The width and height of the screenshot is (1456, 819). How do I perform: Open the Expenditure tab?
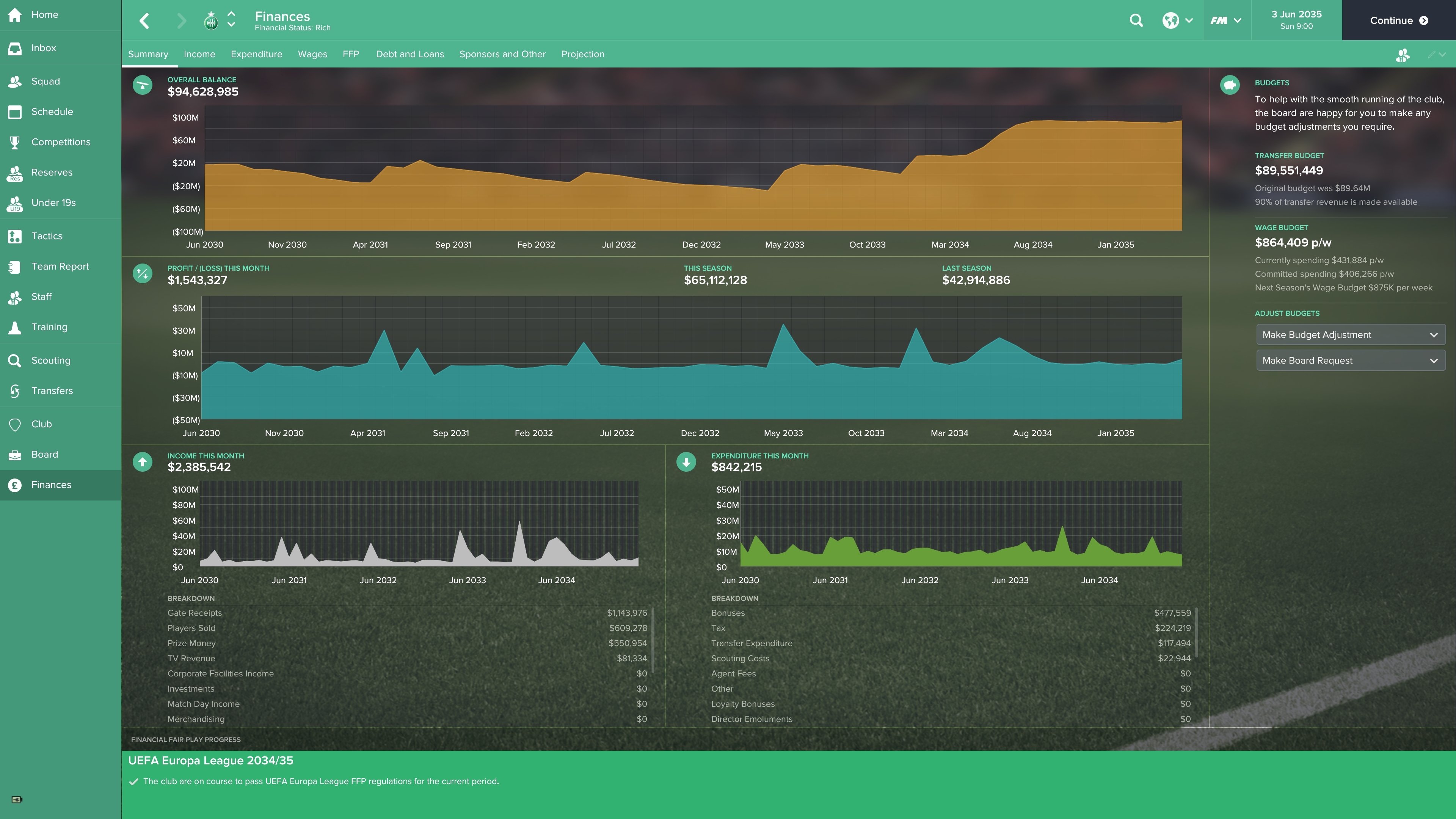coord(257,54)
